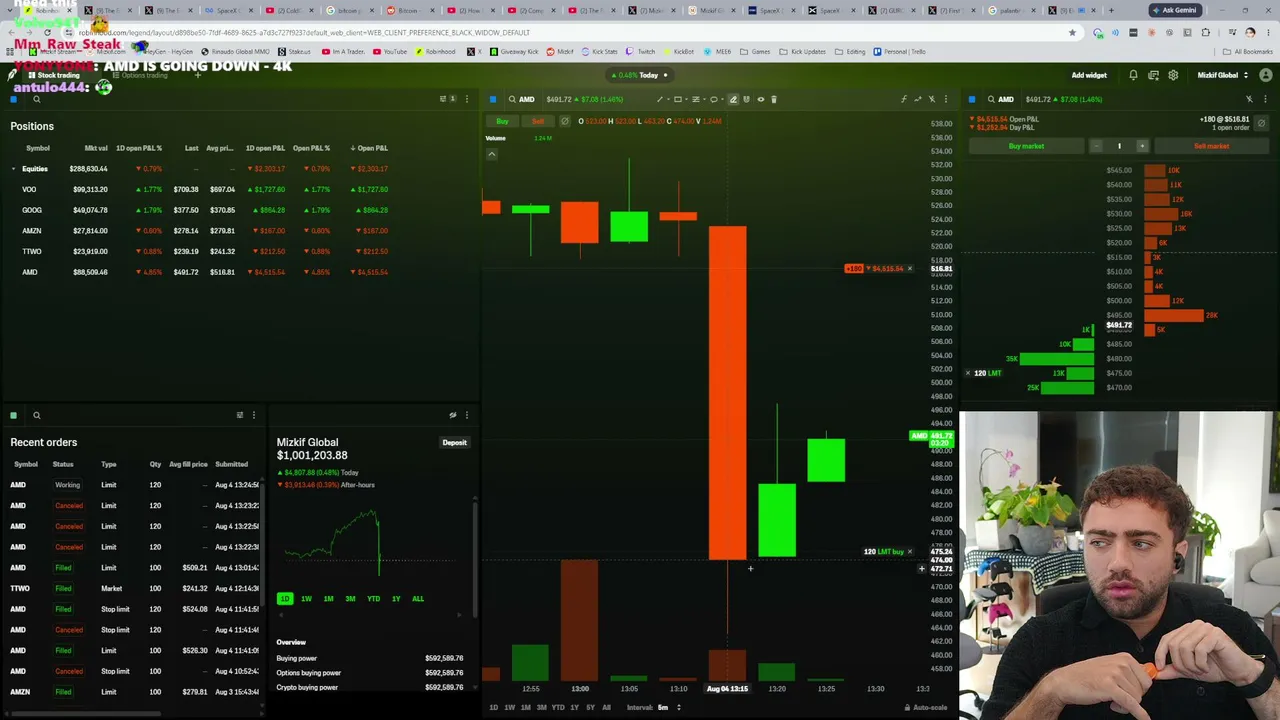The image size is (1280, 720).
Task: Open the Today performance pill
Action: (x=642, y=75)
